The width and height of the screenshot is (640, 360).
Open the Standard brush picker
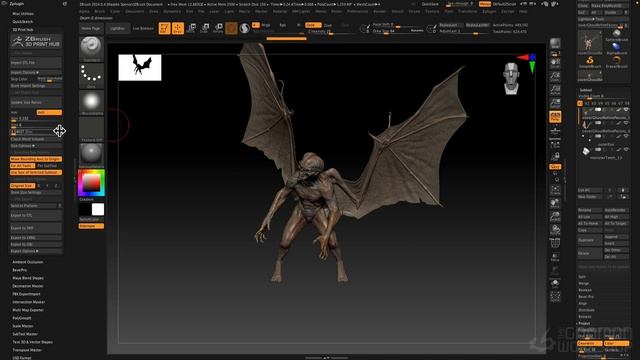(91, 49)
